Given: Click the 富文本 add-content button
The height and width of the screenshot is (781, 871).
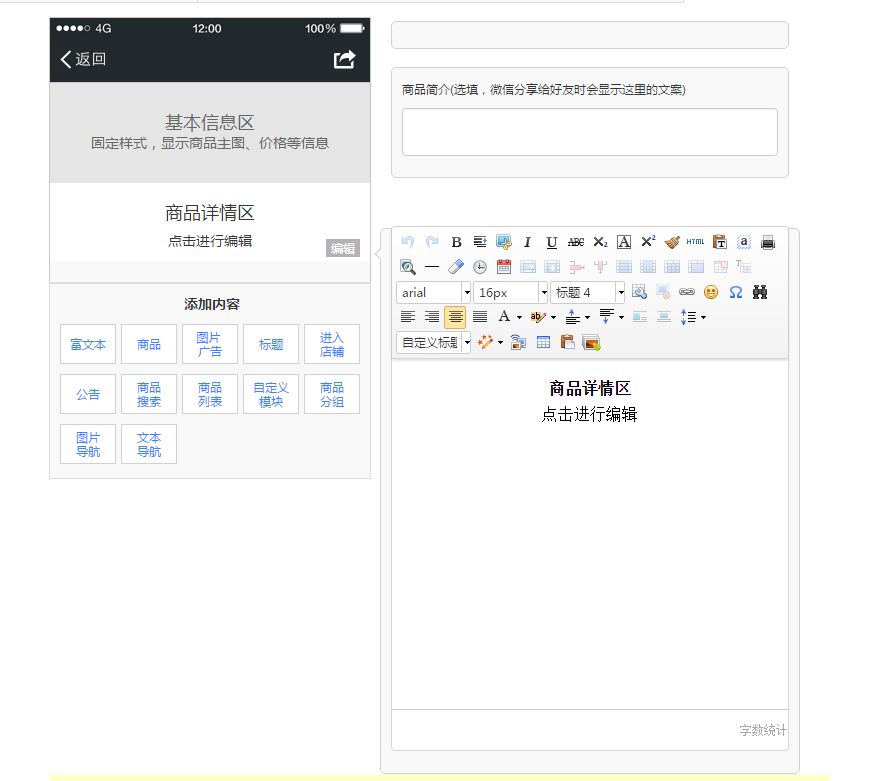Looking at the screenshot, I should pyautogui.click(x=88, y=343).
